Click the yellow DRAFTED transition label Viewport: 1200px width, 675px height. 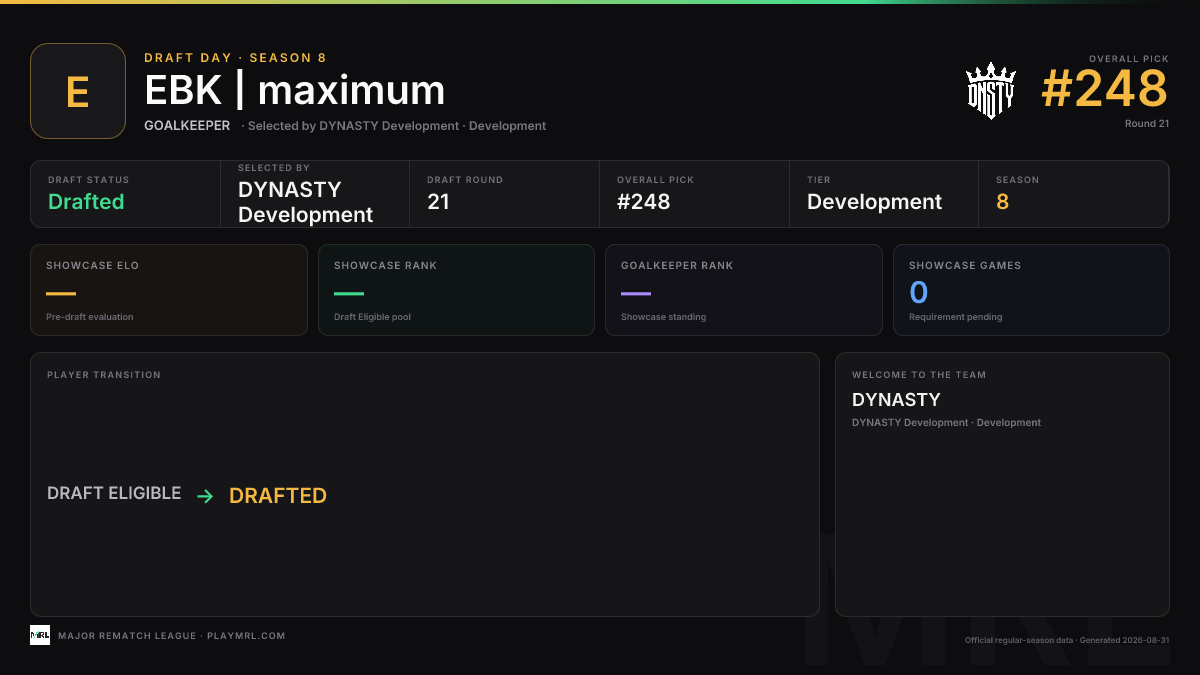pyautogui.click(x=278, y=496)
